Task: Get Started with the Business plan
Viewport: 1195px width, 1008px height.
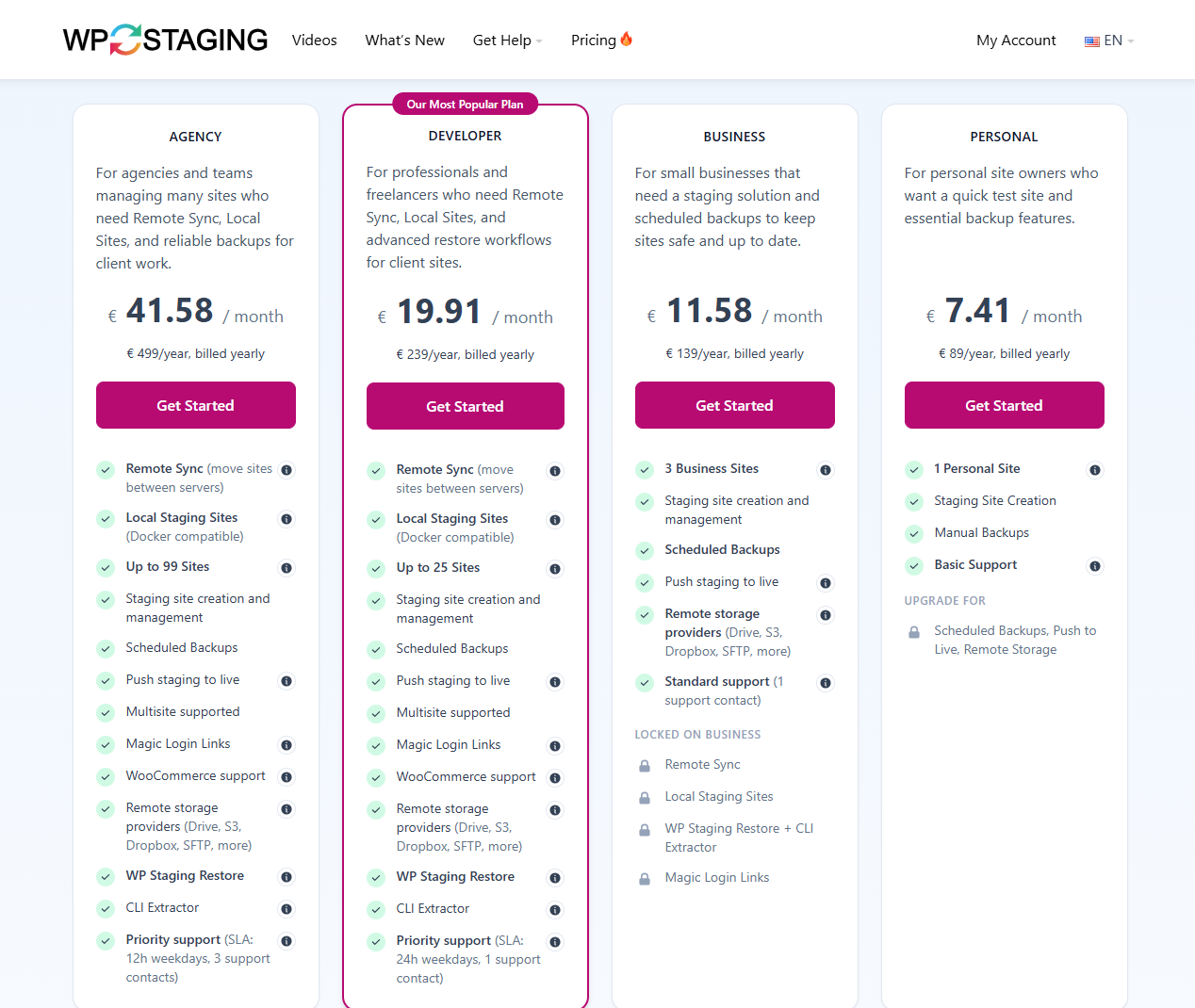Action: pos(735,405)
